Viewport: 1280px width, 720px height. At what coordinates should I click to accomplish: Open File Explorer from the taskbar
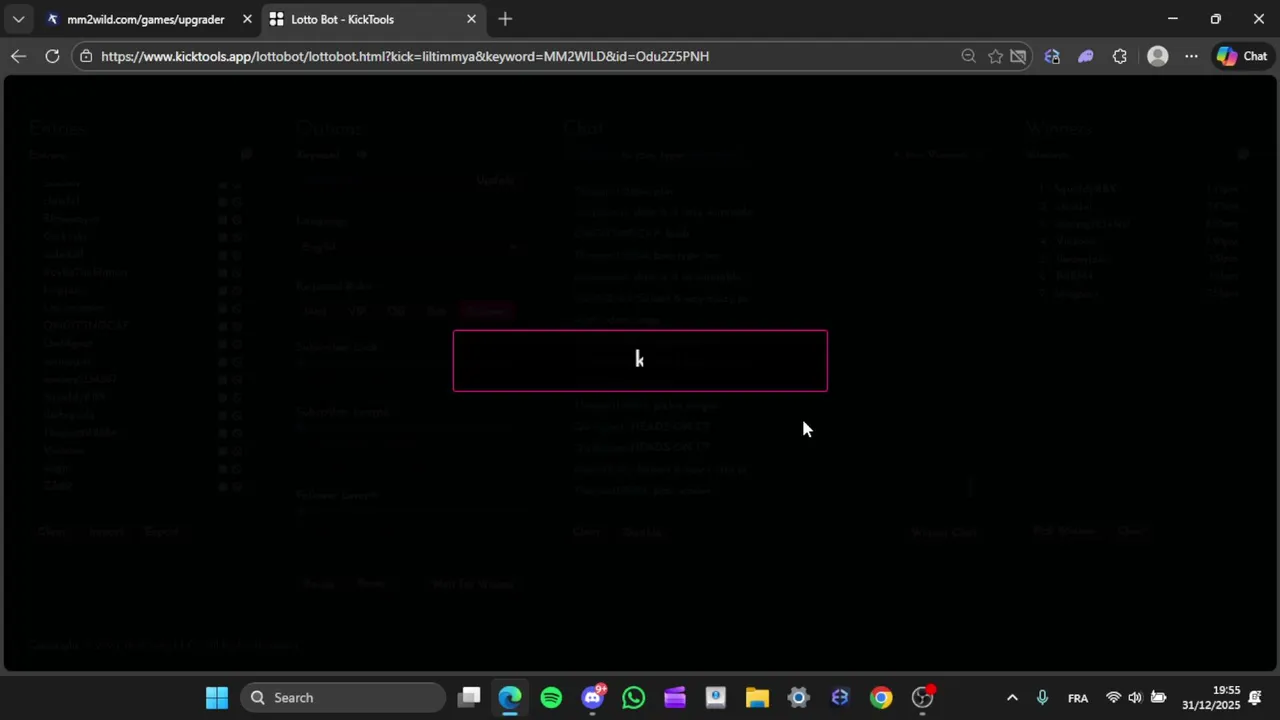click(757, 697)
